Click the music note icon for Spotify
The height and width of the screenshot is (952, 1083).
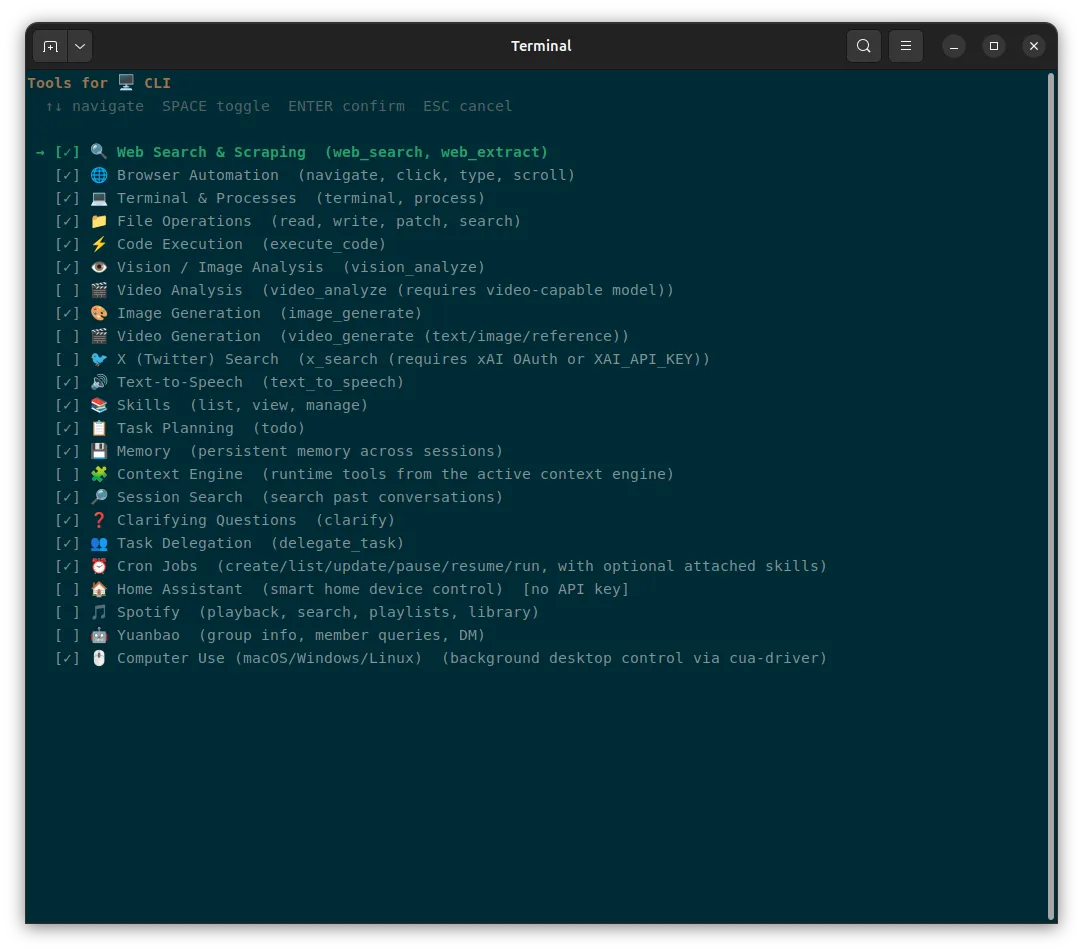[x=99, y=612]
